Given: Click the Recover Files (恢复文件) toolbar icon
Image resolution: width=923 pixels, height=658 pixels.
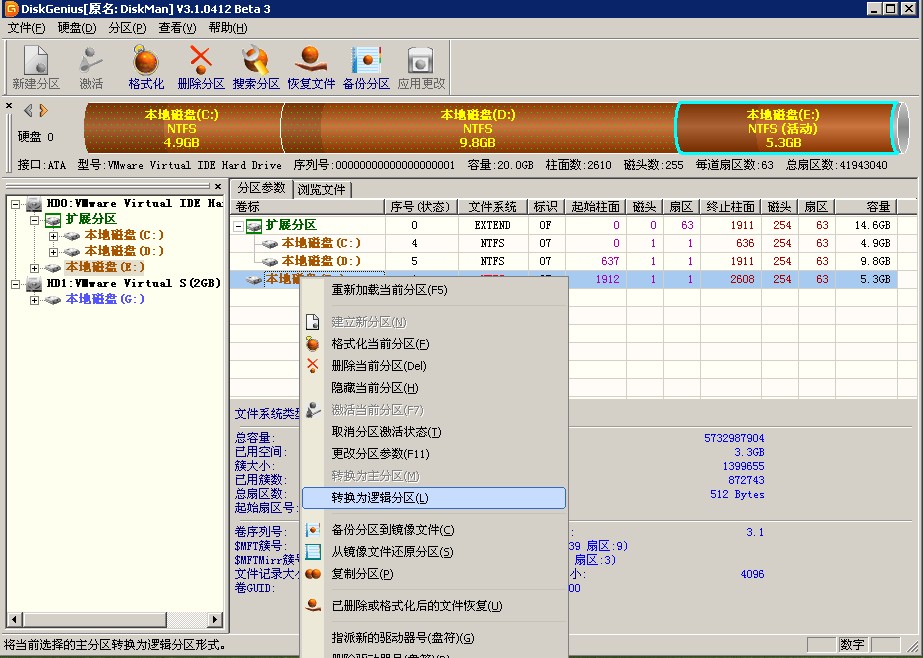Looking at the screenshot, I should [x=311, y=68].
